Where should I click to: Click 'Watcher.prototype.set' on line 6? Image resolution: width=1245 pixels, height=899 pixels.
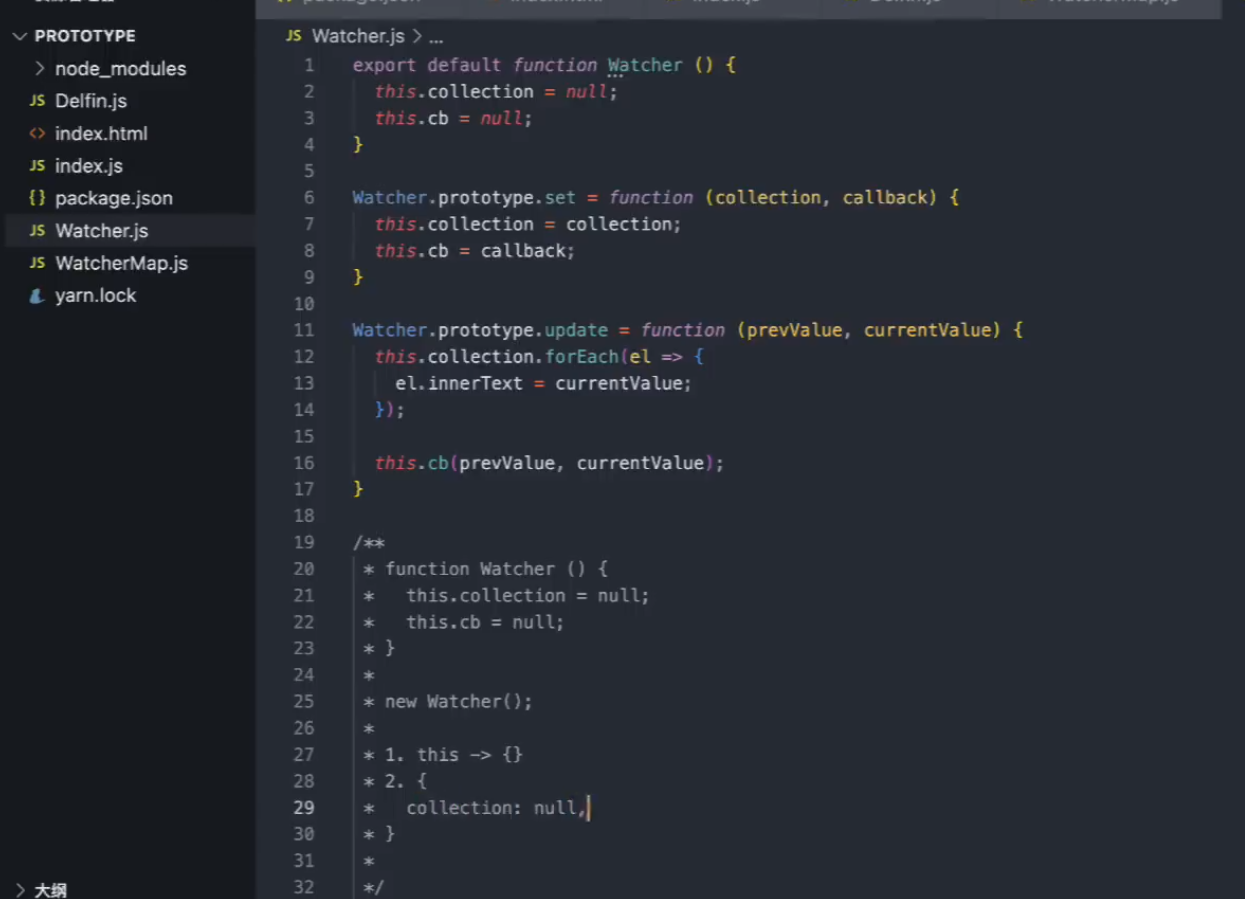tap(464, 198)
